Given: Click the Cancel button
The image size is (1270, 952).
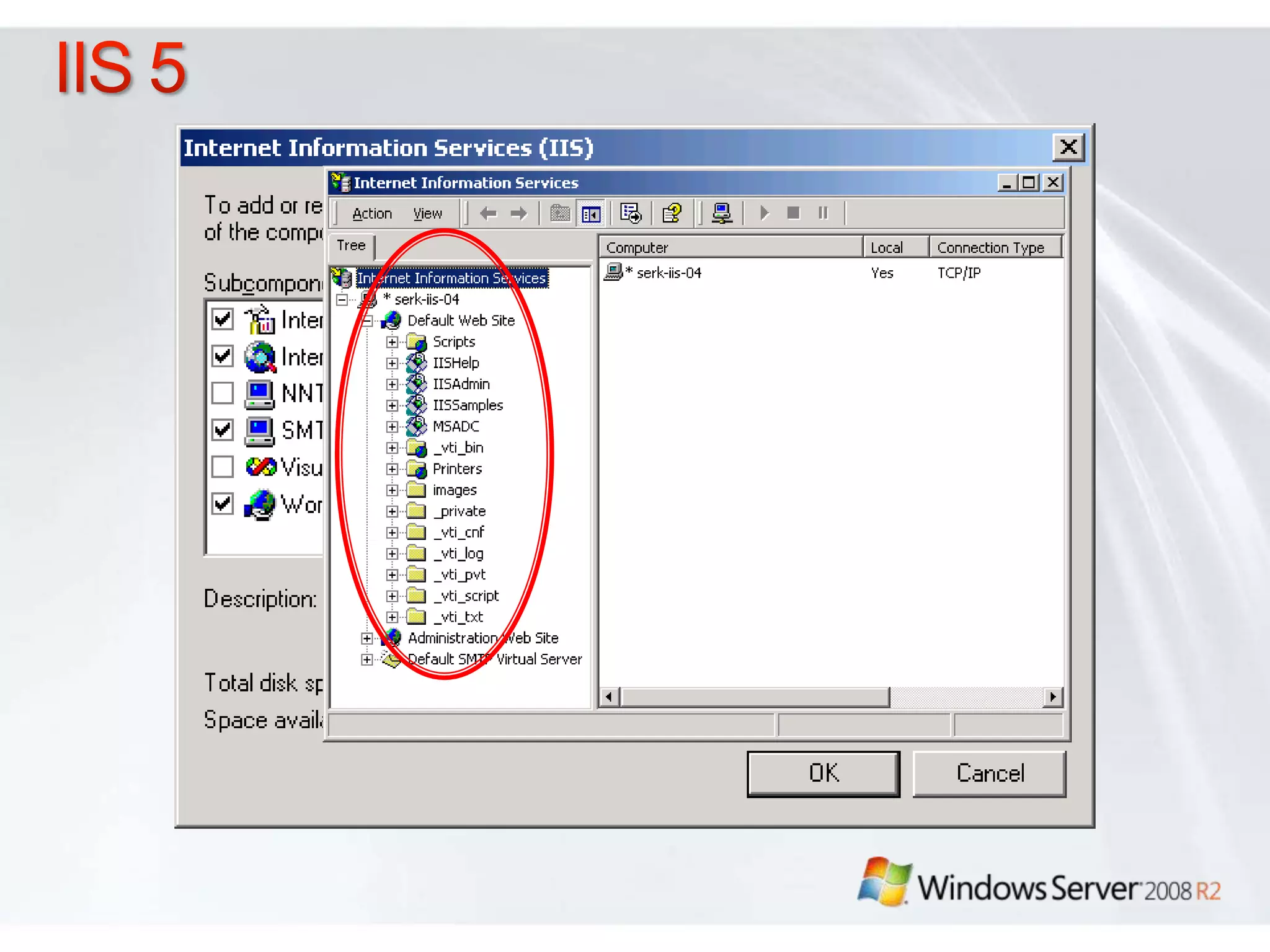Looking at the screenshot, I should (990, 773).
